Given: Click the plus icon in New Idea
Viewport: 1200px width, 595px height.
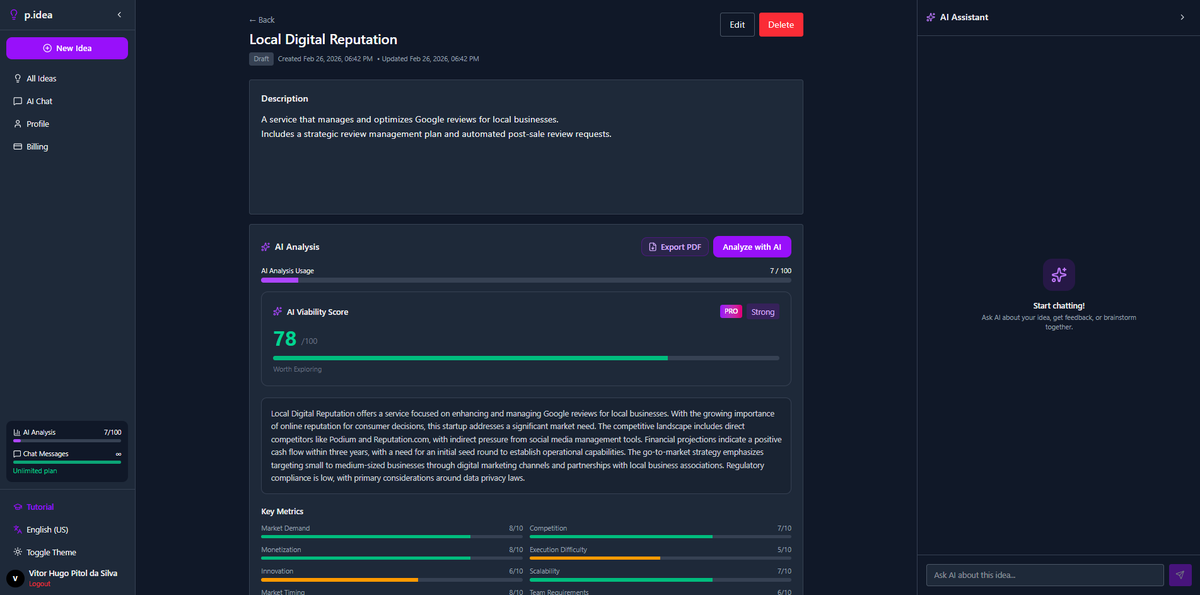Looking at the screenshot, I should point(47,48).
